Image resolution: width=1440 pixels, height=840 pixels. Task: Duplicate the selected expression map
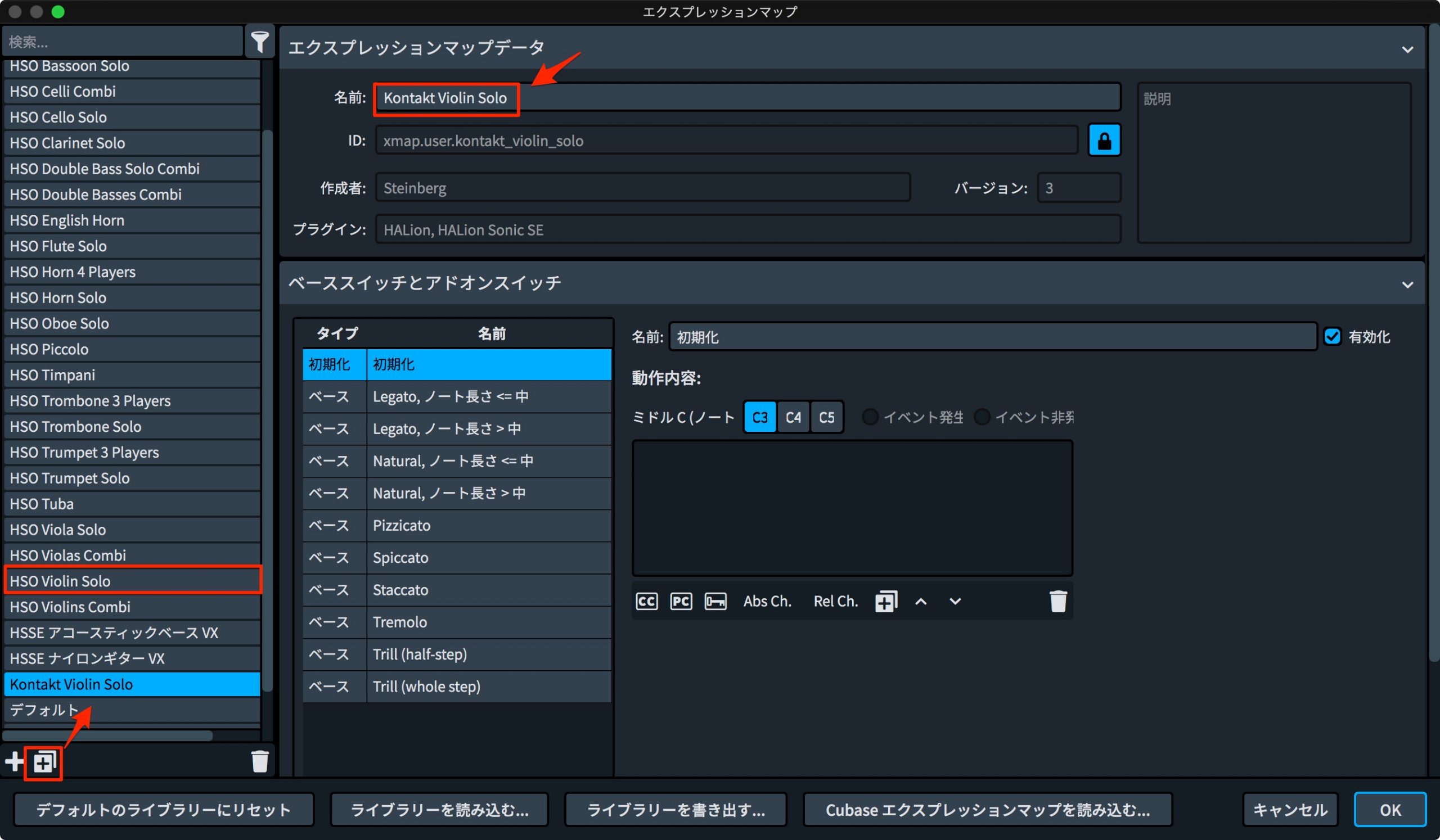pos(44,762)
